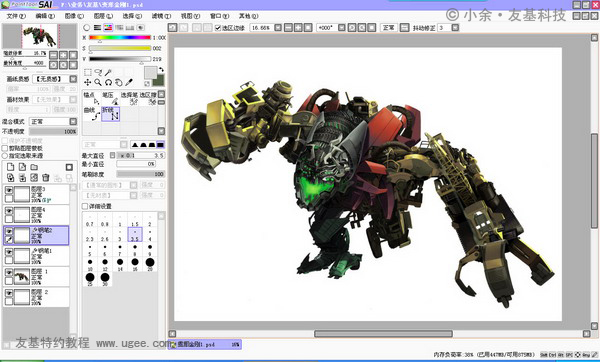Screen dimensions: 600x362
Task: Choose the 曲线 curve pen tool
Action: pos(92,114)
